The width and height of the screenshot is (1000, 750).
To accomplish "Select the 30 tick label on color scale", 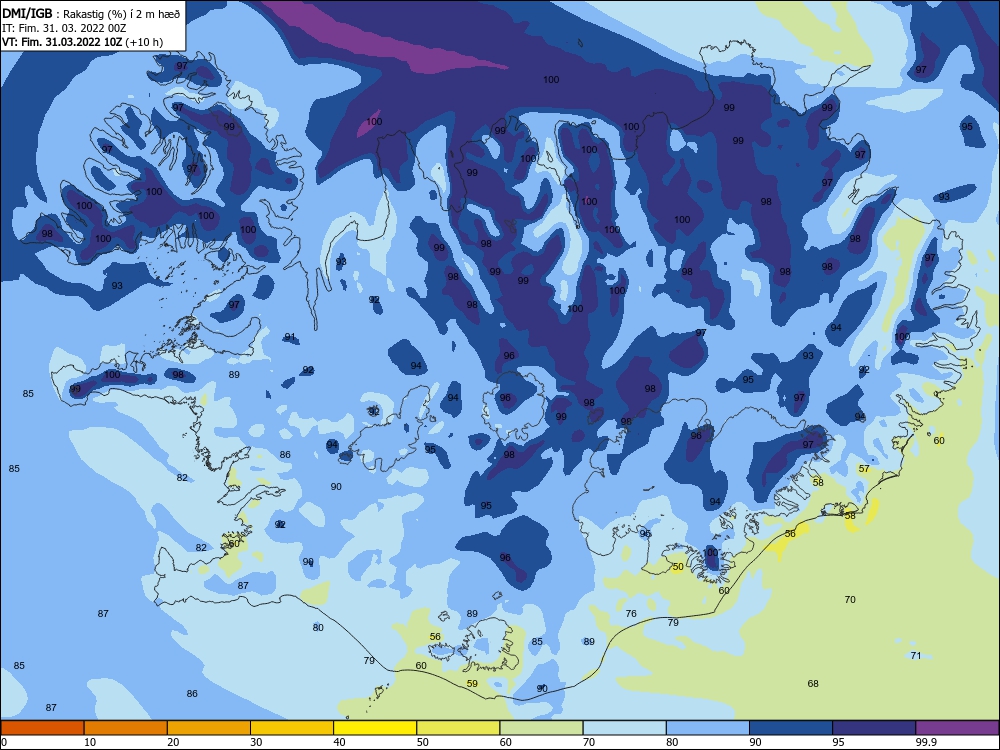I will (x=256, y=742).
